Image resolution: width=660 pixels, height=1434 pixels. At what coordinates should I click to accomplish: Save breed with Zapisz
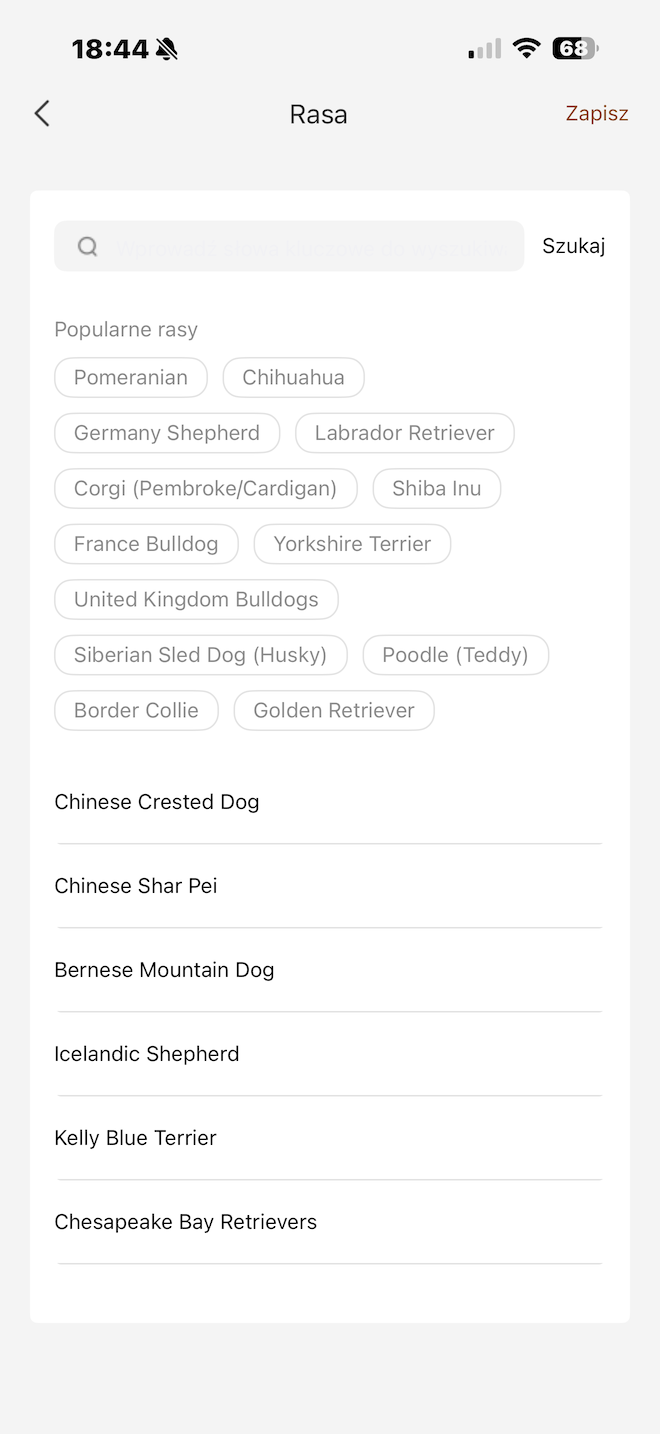[597, 114]
